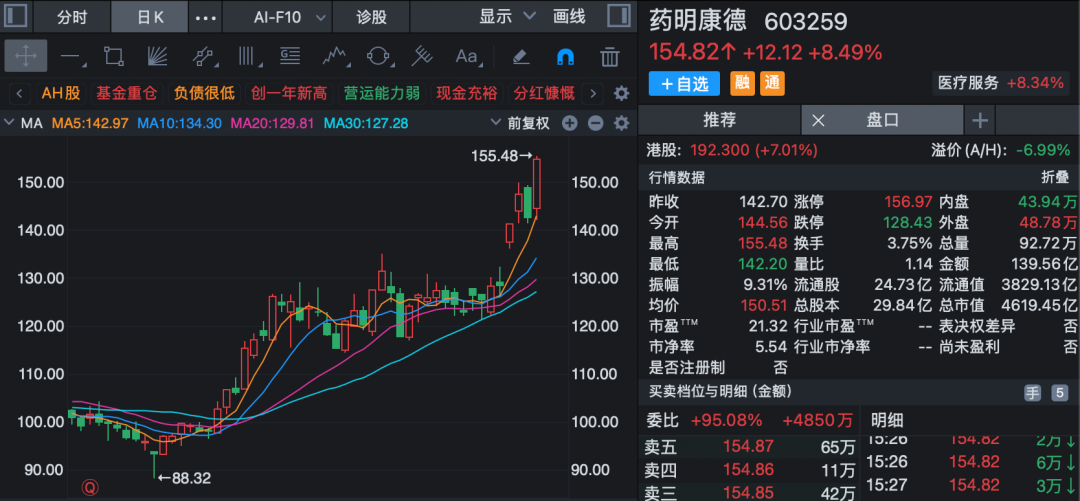The image size is (1080, 501).
Task: Click the MA30:127.28 value
Action: point(366,124)
